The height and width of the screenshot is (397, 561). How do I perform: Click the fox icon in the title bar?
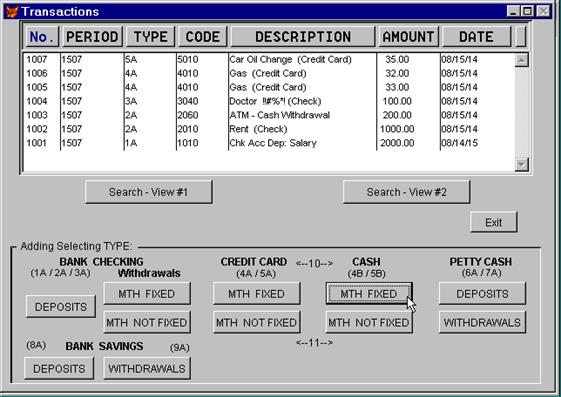[11, 11]
